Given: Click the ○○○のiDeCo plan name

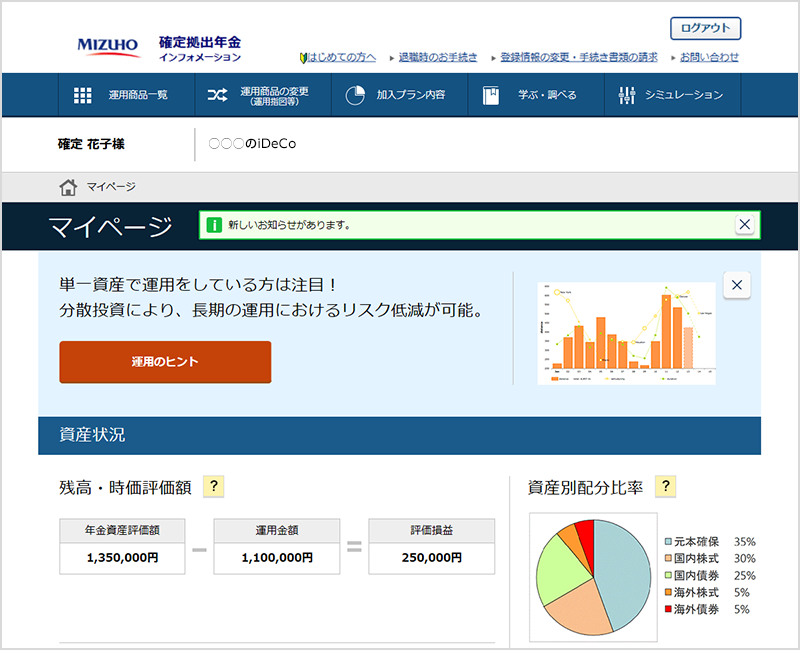Looking at the screenshot, I should click(253, 144).
